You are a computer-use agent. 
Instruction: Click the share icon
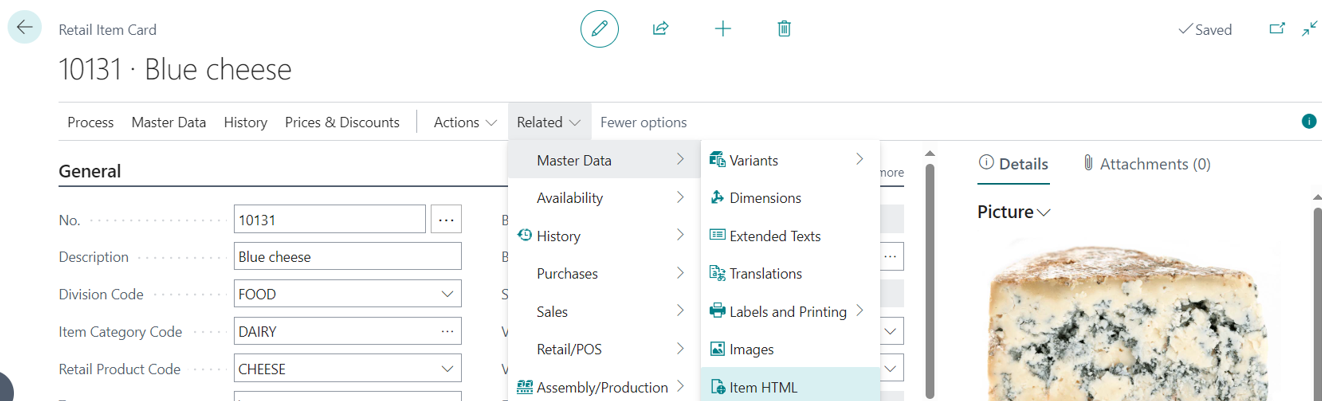pos(660,29)
